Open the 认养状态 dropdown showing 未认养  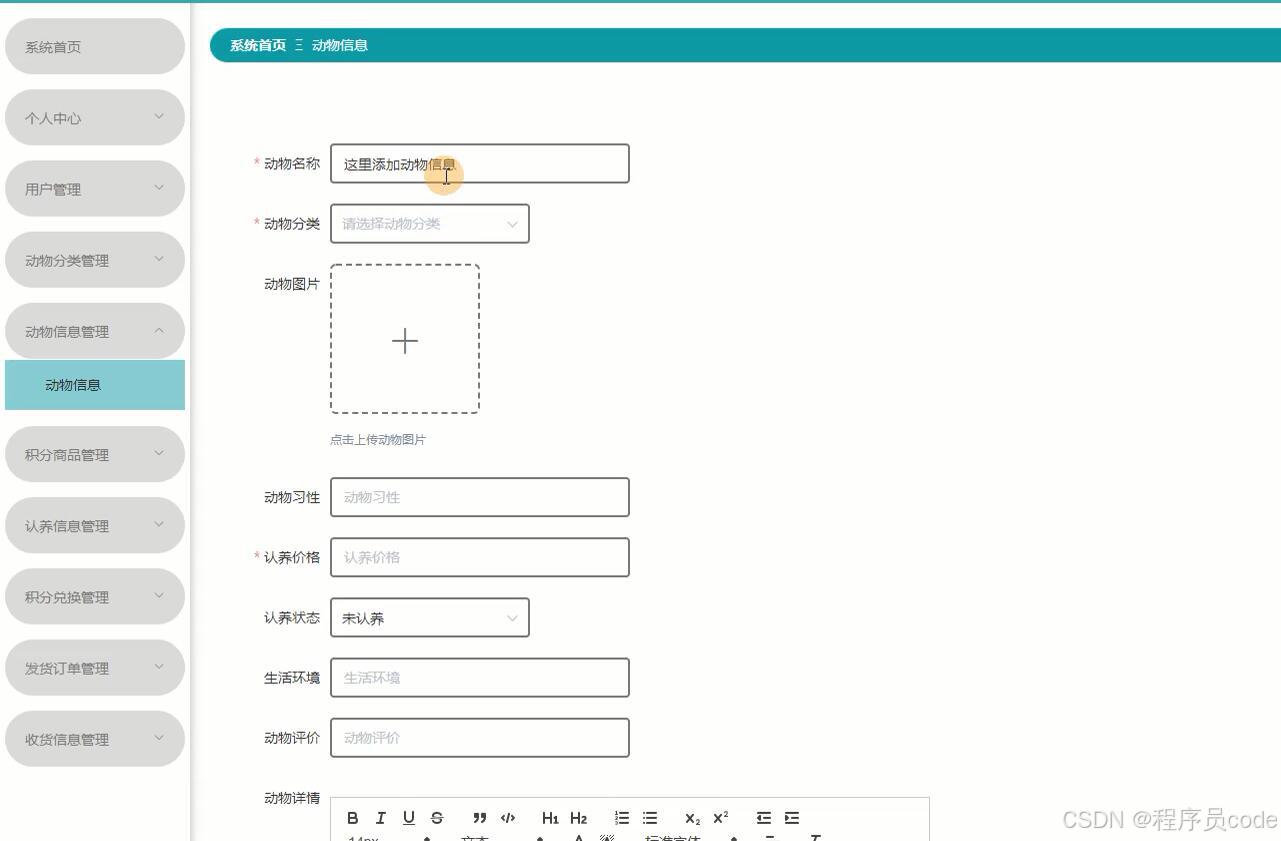428,617
